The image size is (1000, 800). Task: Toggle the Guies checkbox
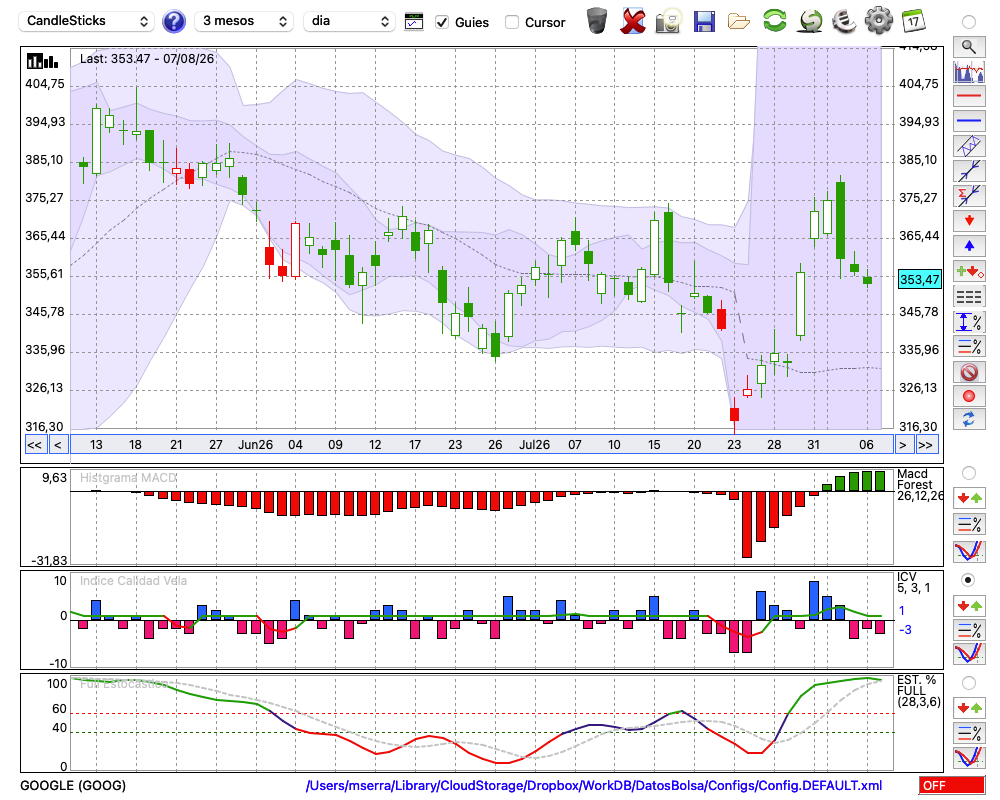(x=441, y=22)
